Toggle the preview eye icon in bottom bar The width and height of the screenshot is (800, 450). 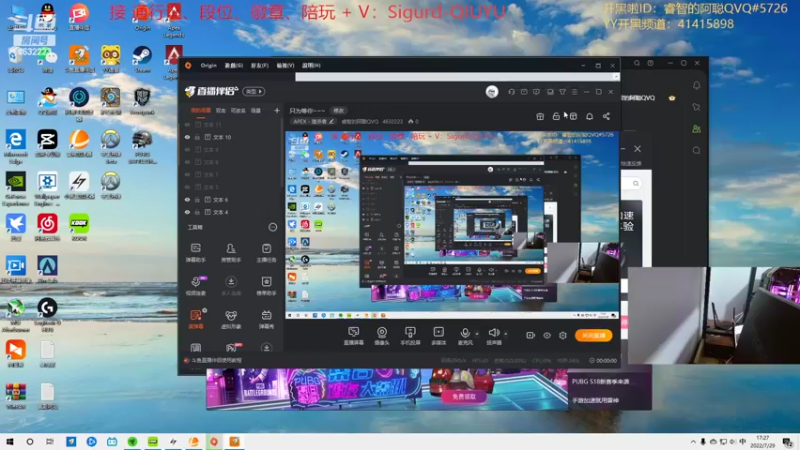coord(546,335)
